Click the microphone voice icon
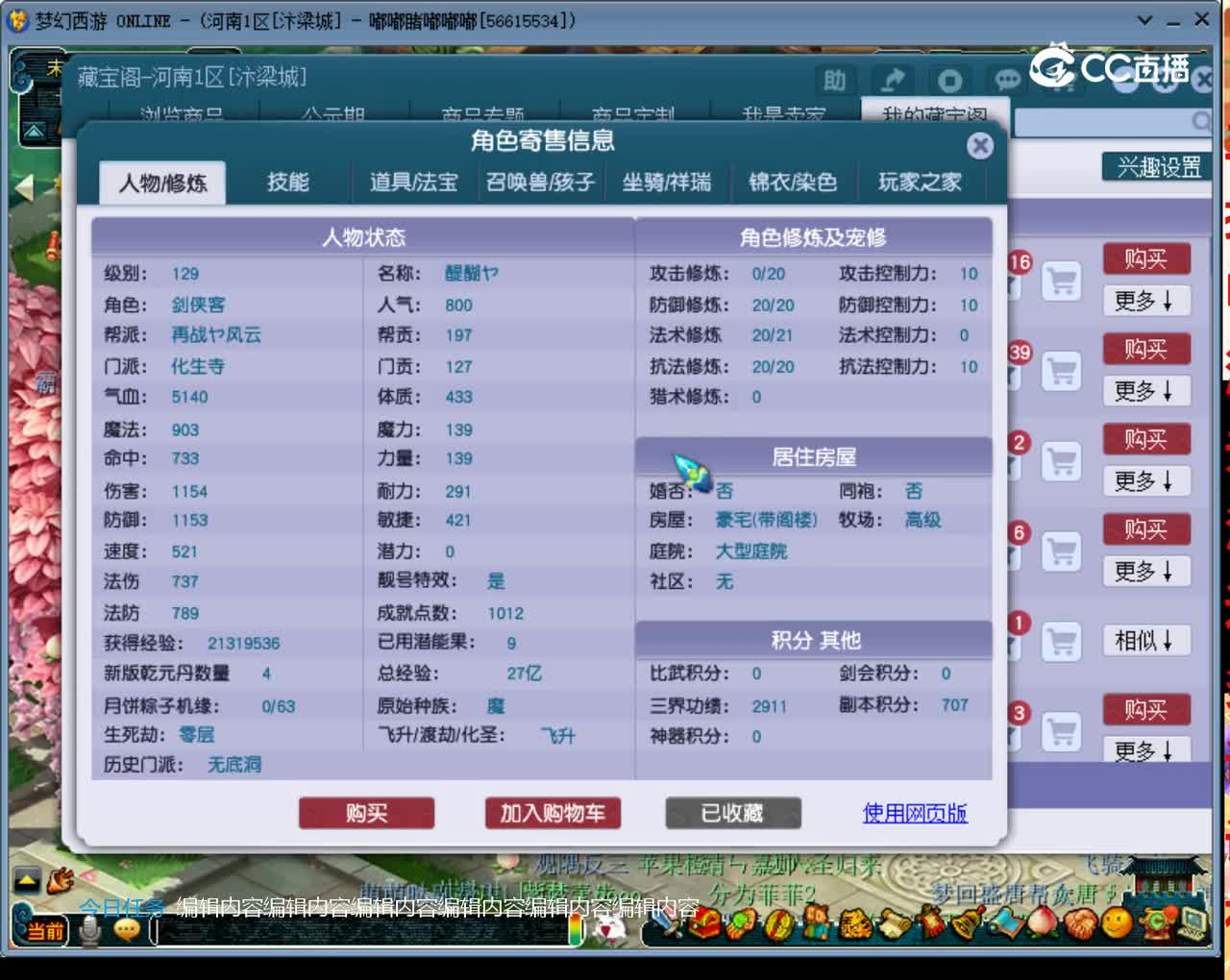This screenshot has width=1230, height=980. click(x=91, y=930)
